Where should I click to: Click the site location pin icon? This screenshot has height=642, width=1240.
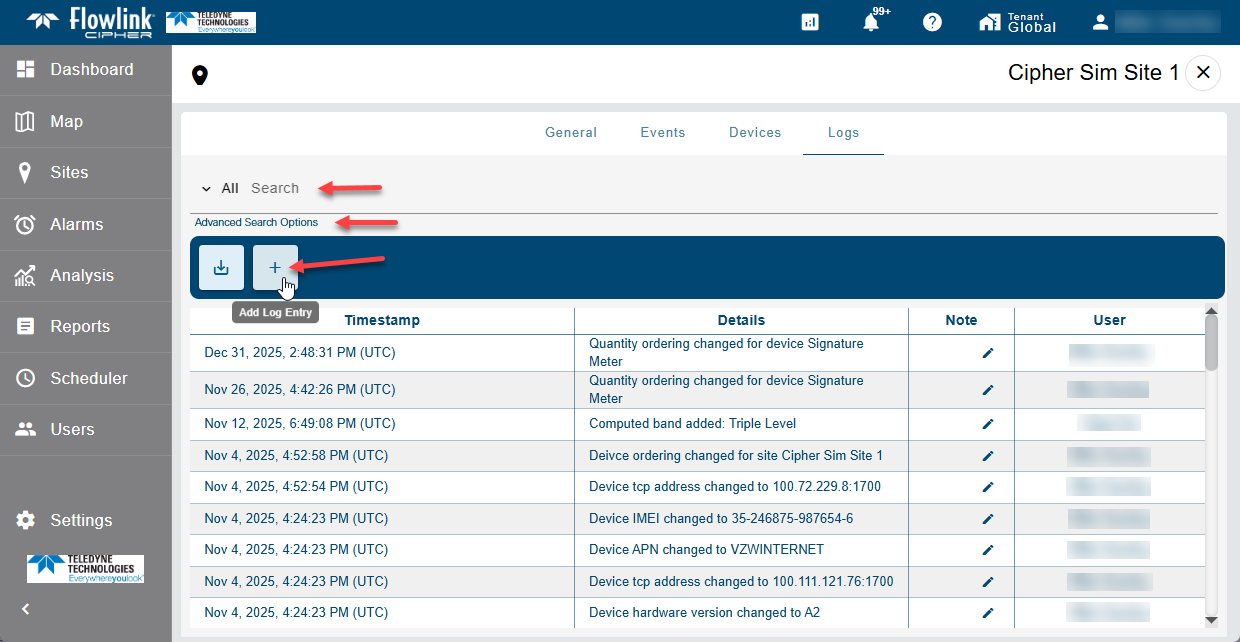[x=200, y=75]
